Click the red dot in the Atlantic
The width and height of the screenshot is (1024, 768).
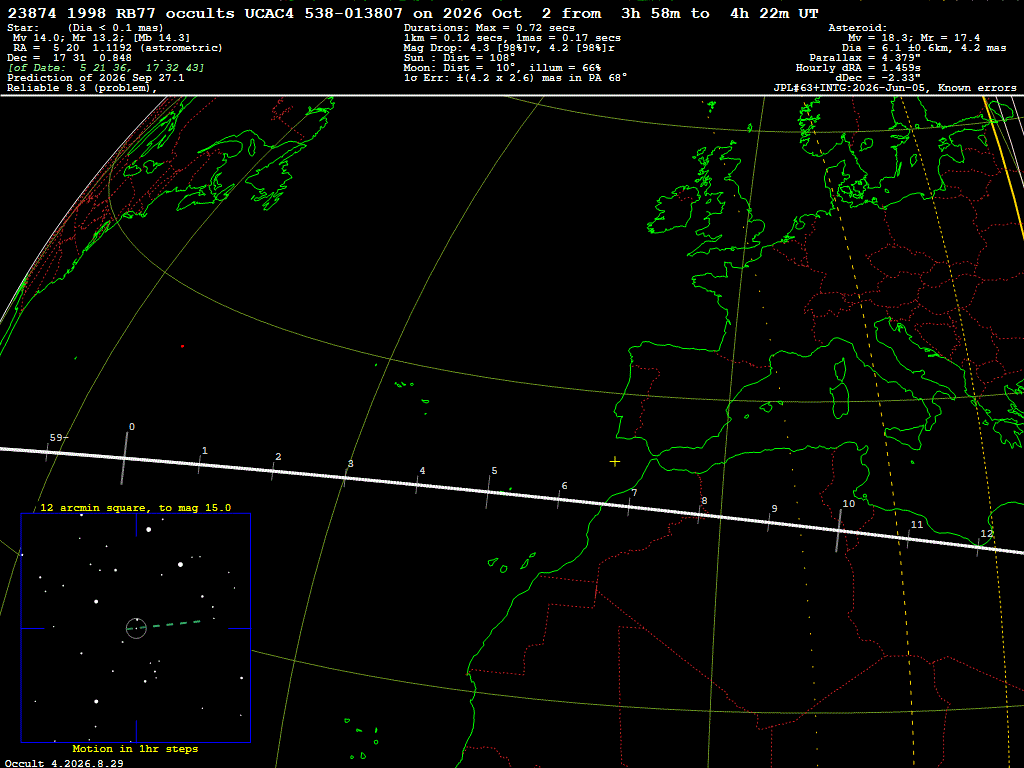click(x=182, y=346)
